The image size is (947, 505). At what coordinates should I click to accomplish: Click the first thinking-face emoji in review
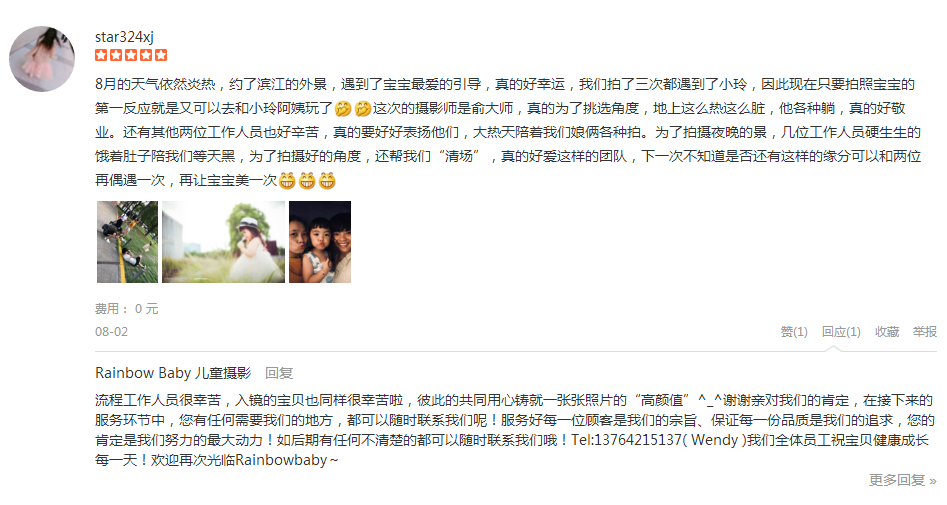coord(342,109)
